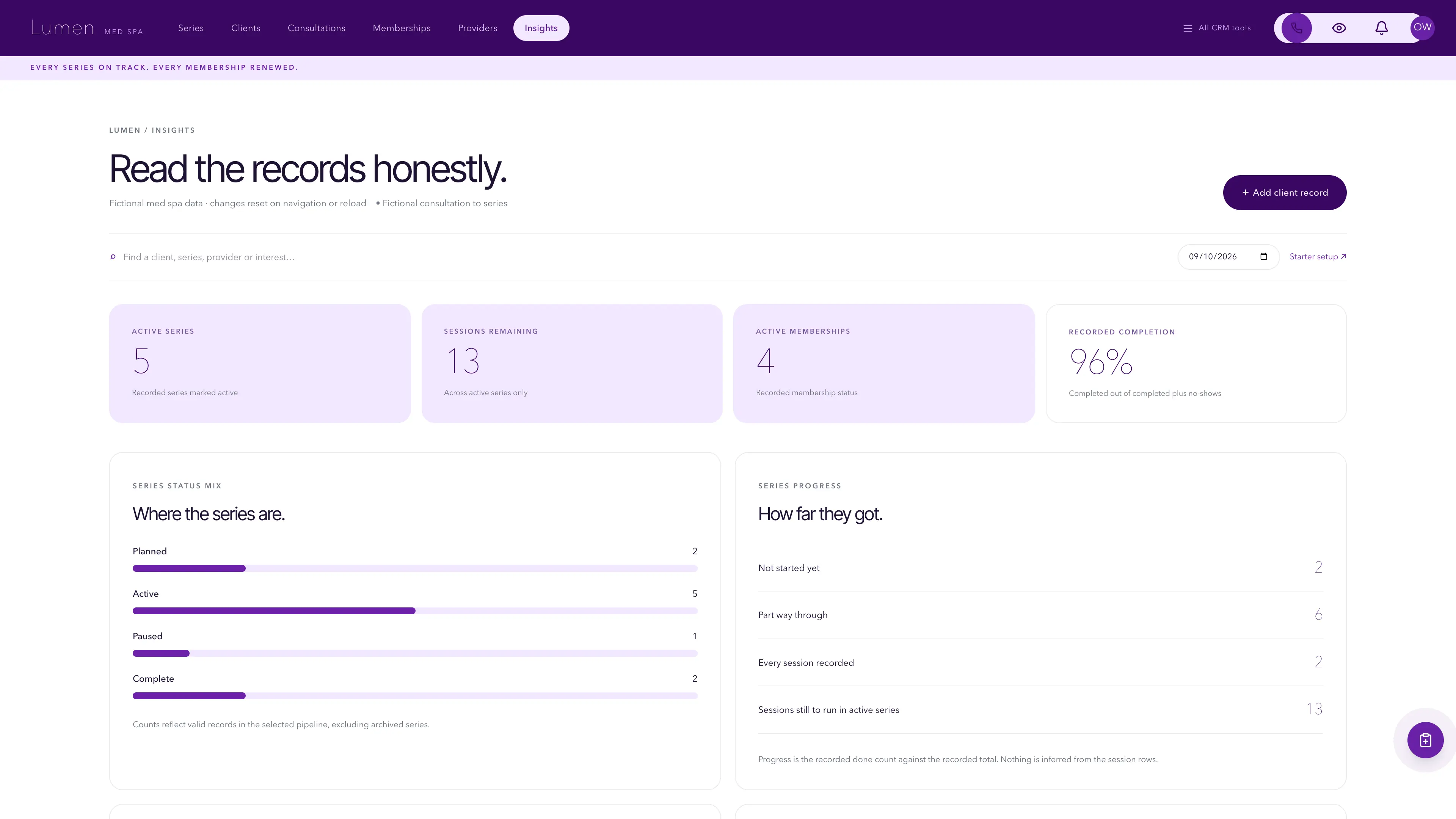Viewport: 1456px width, 819px height.
Task: Toggle the eye visibility icon
Action: pos(1339,28)
